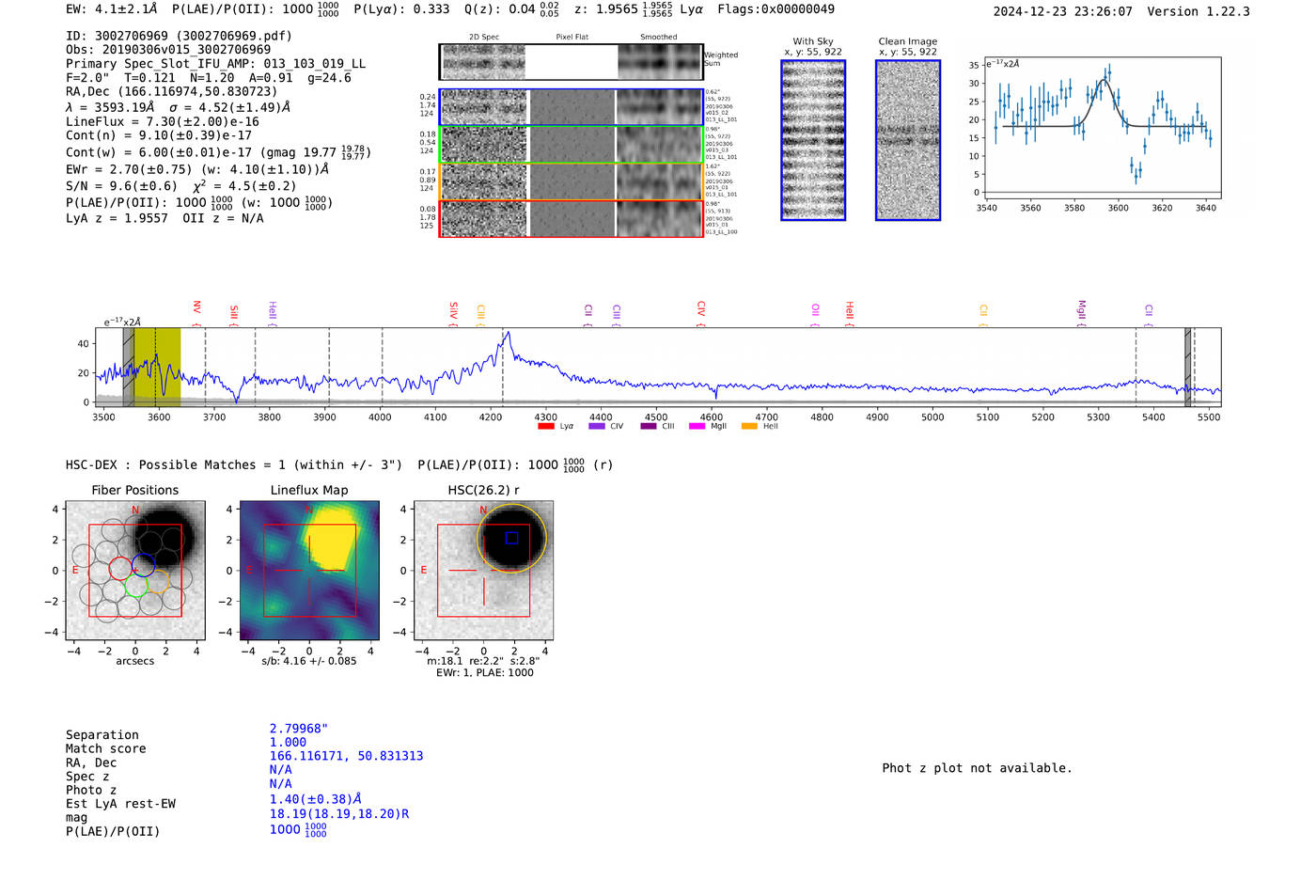Select the green-bordered fiber spectrum row
The width and height of the screenshot is (1316, 896).
click(571, 144)
